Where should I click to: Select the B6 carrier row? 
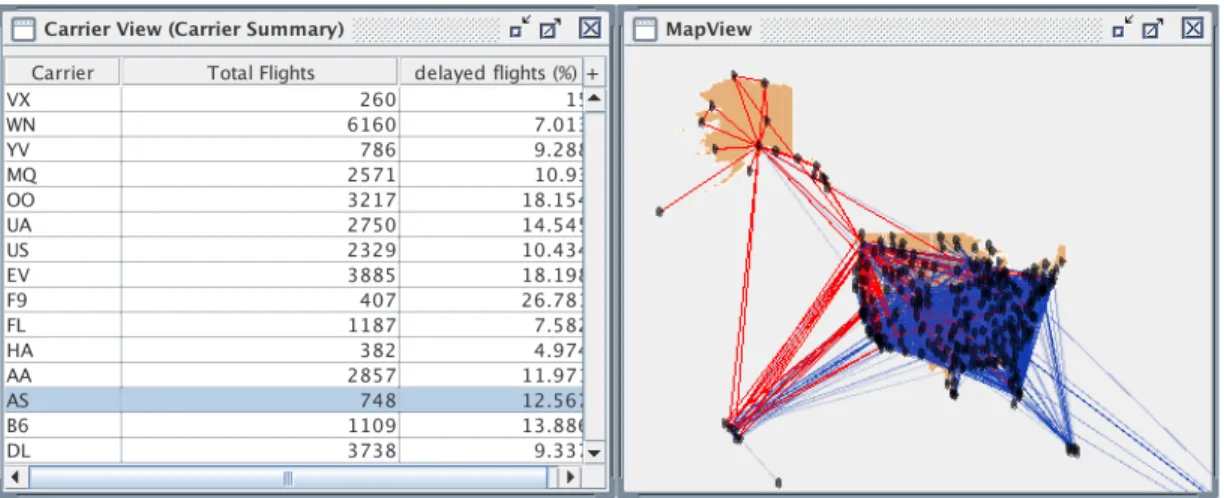point(294,424)
